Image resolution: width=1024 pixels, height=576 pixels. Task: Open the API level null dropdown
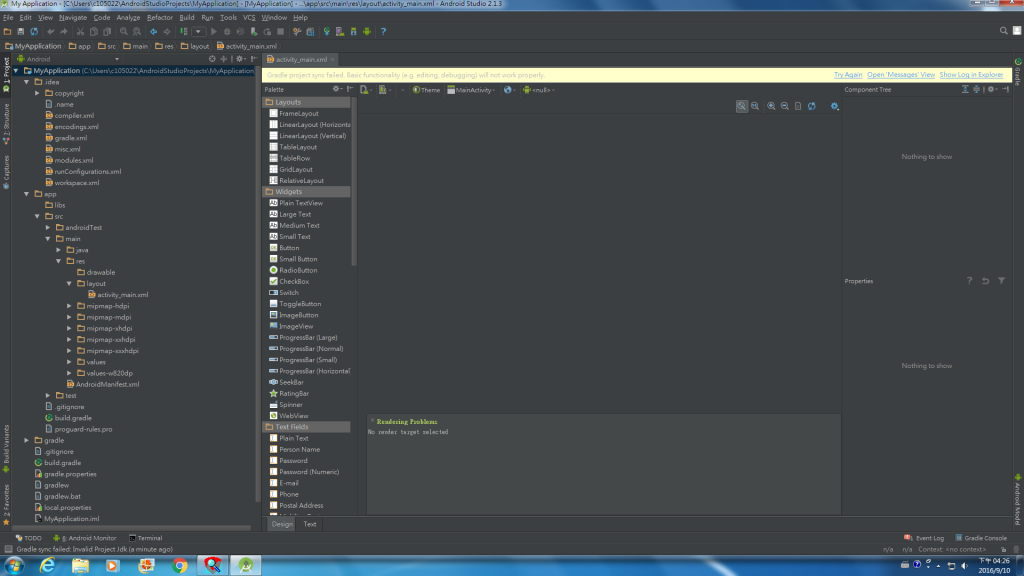(x=539, y=90)
